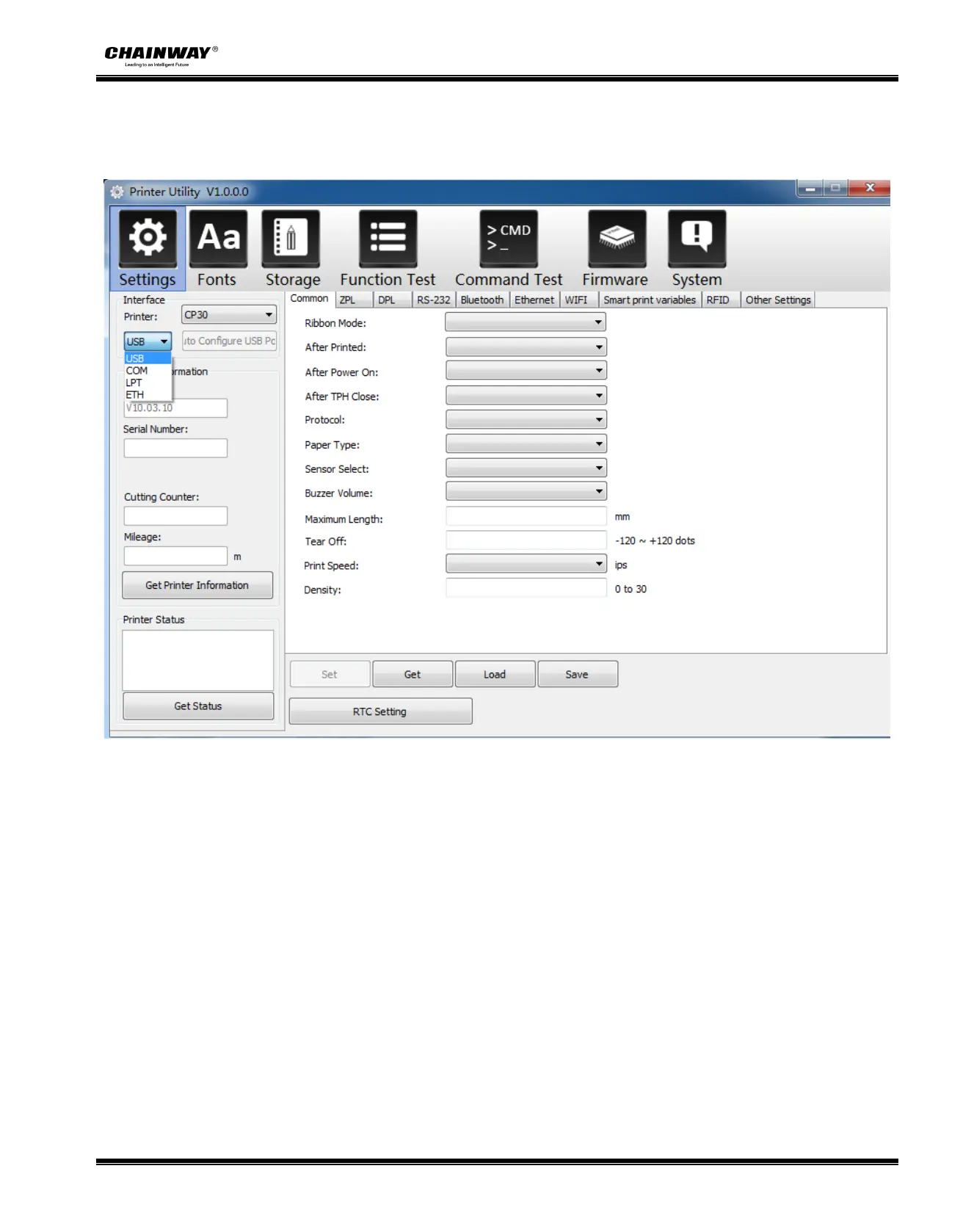Click the Maximum Length field

coord(526,516)
